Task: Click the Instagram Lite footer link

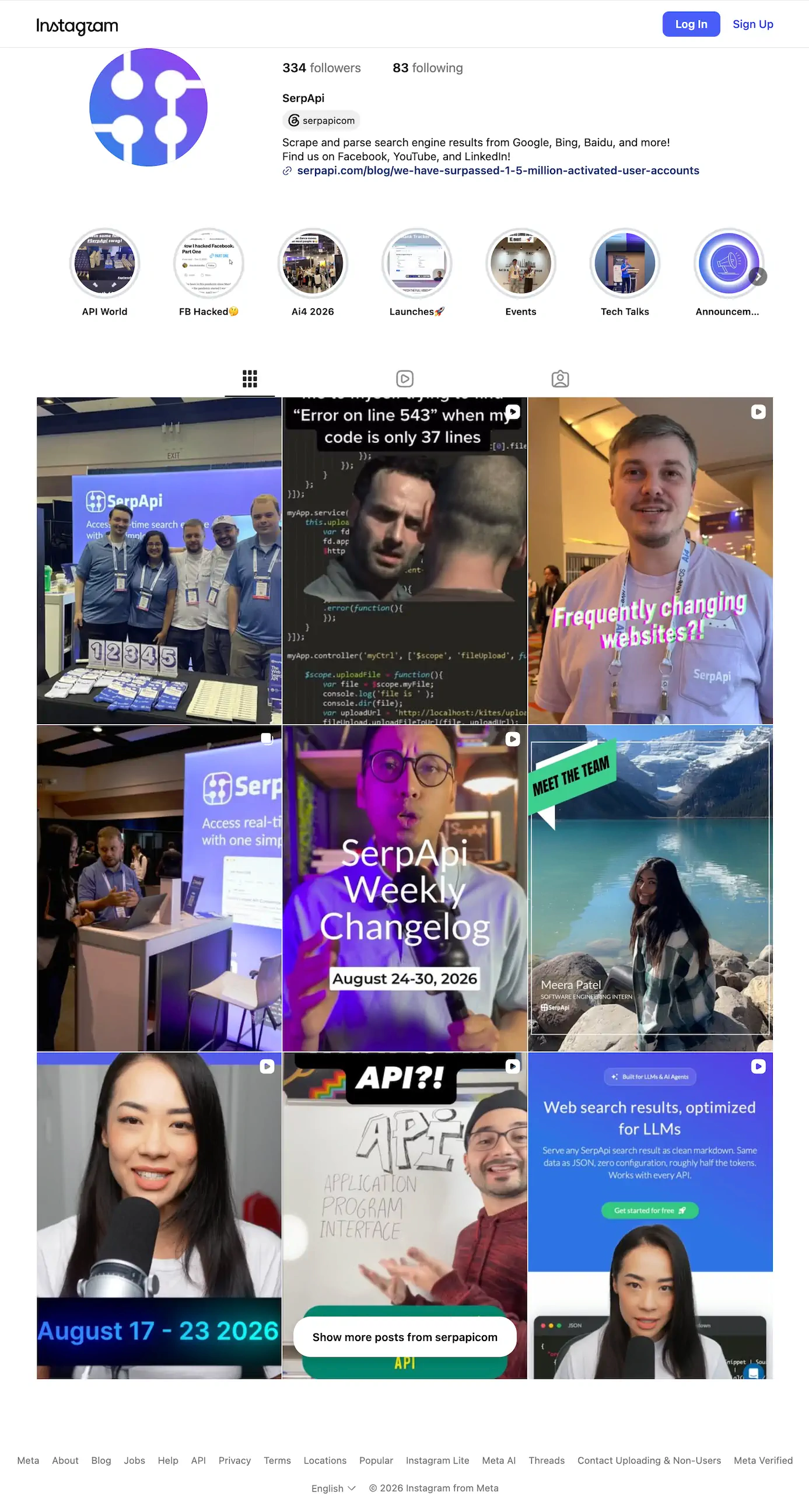Action: tap(437, 1460)
